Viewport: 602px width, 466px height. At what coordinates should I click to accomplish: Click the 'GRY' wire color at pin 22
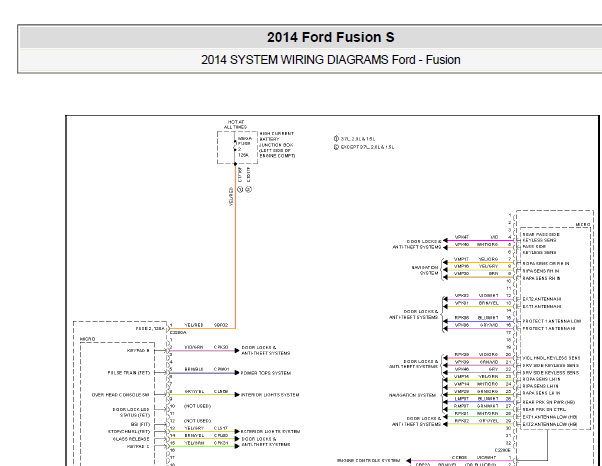[493, 369]
